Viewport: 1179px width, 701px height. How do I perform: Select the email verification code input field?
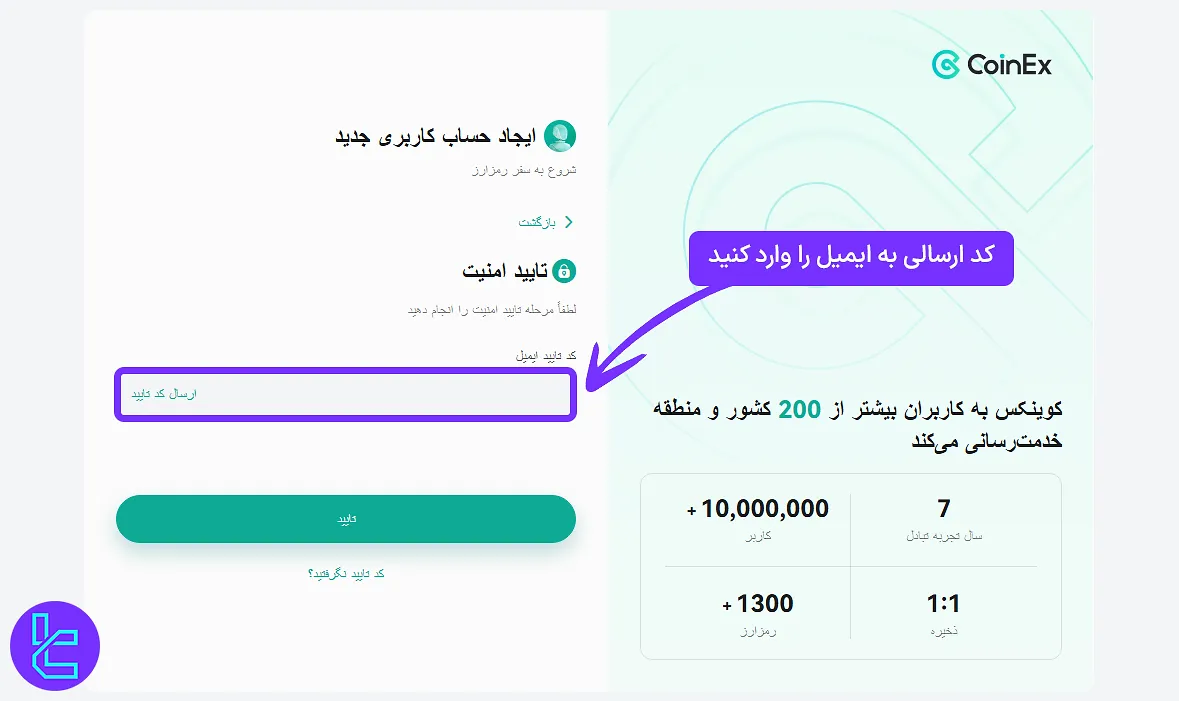[x=345, y=395]
